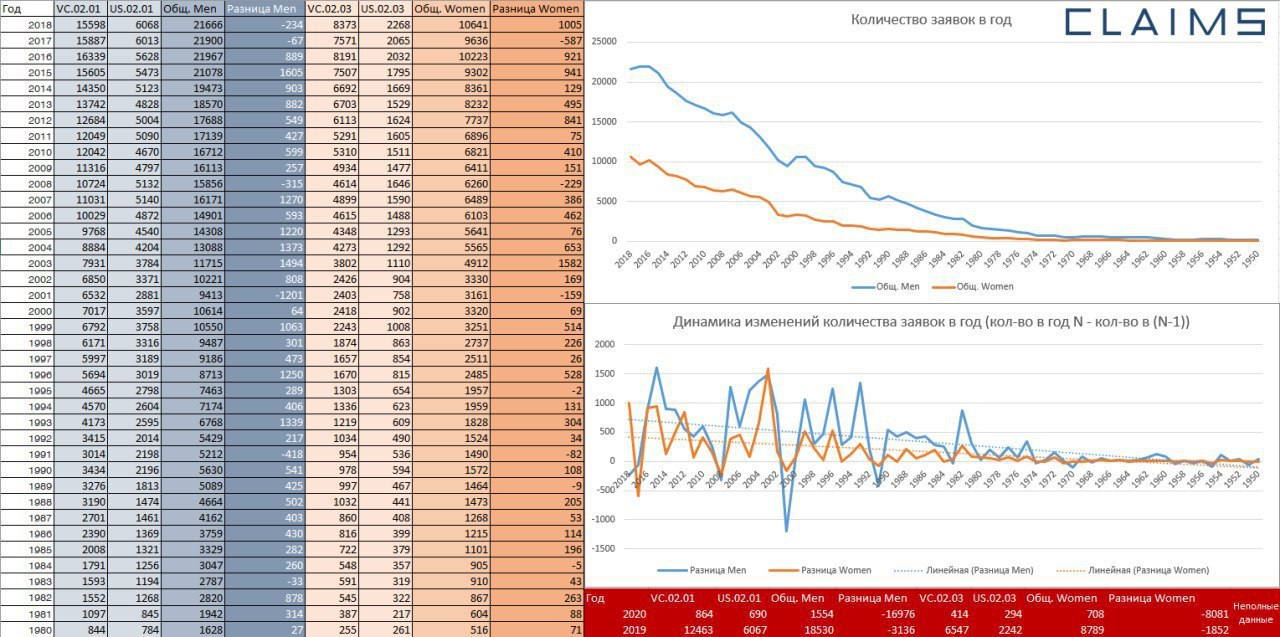The height and width of the screenshot is (637, 1280).
Task: Click cell 1605 in the 2015 row
Action: click(x=264, y=72)
